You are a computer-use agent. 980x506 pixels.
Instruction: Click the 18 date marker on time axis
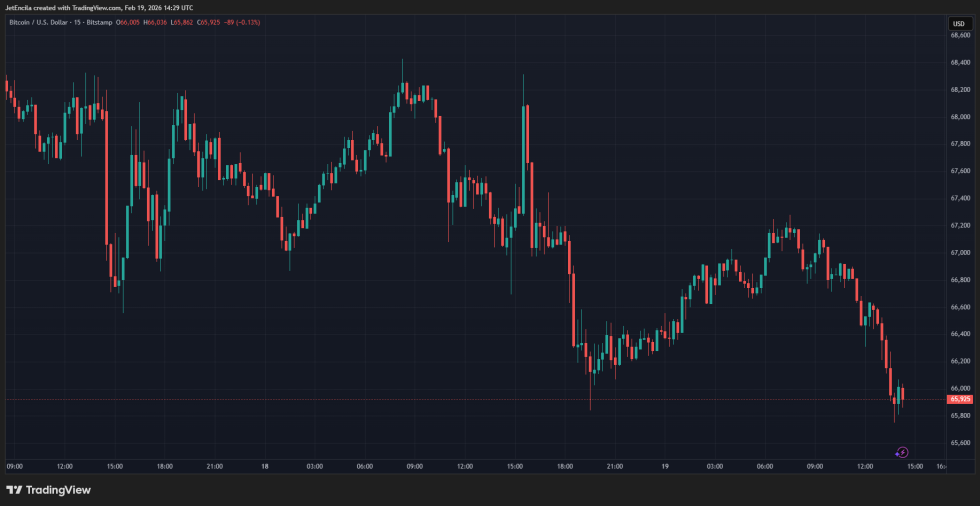tap(264, 466)
